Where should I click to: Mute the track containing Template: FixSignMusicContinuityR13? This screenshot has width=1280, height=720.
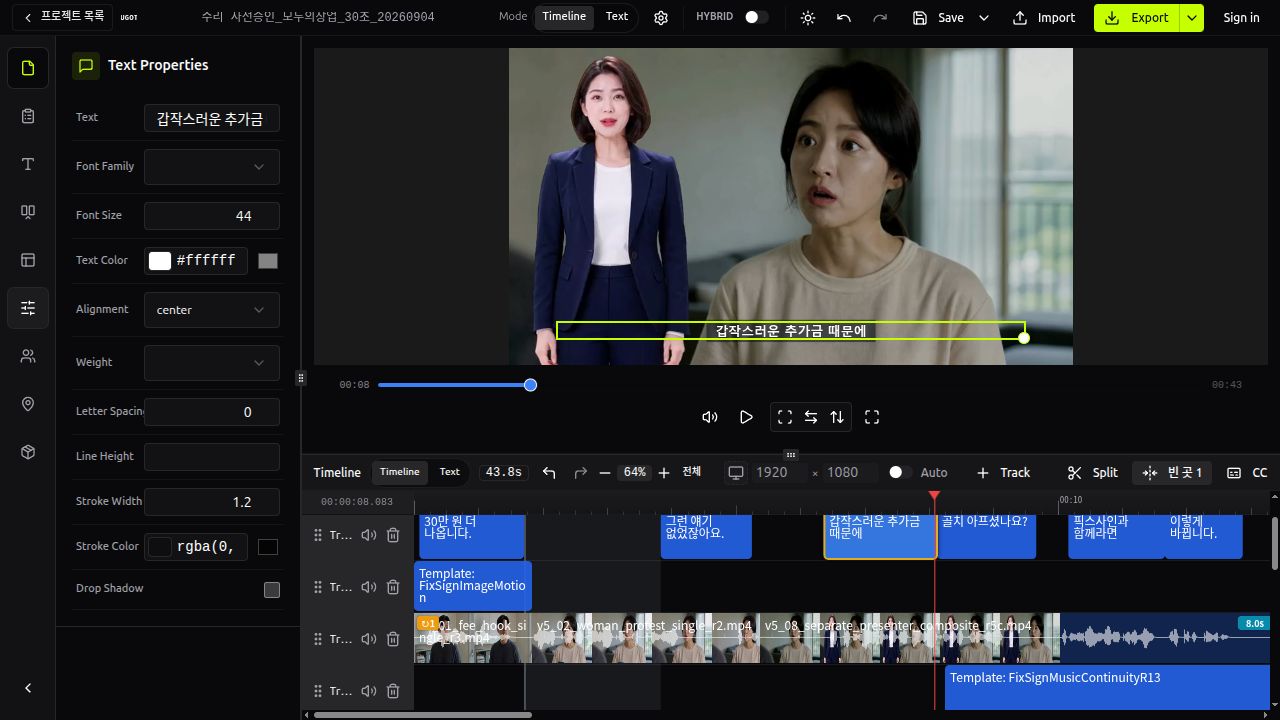click(369, 691)
